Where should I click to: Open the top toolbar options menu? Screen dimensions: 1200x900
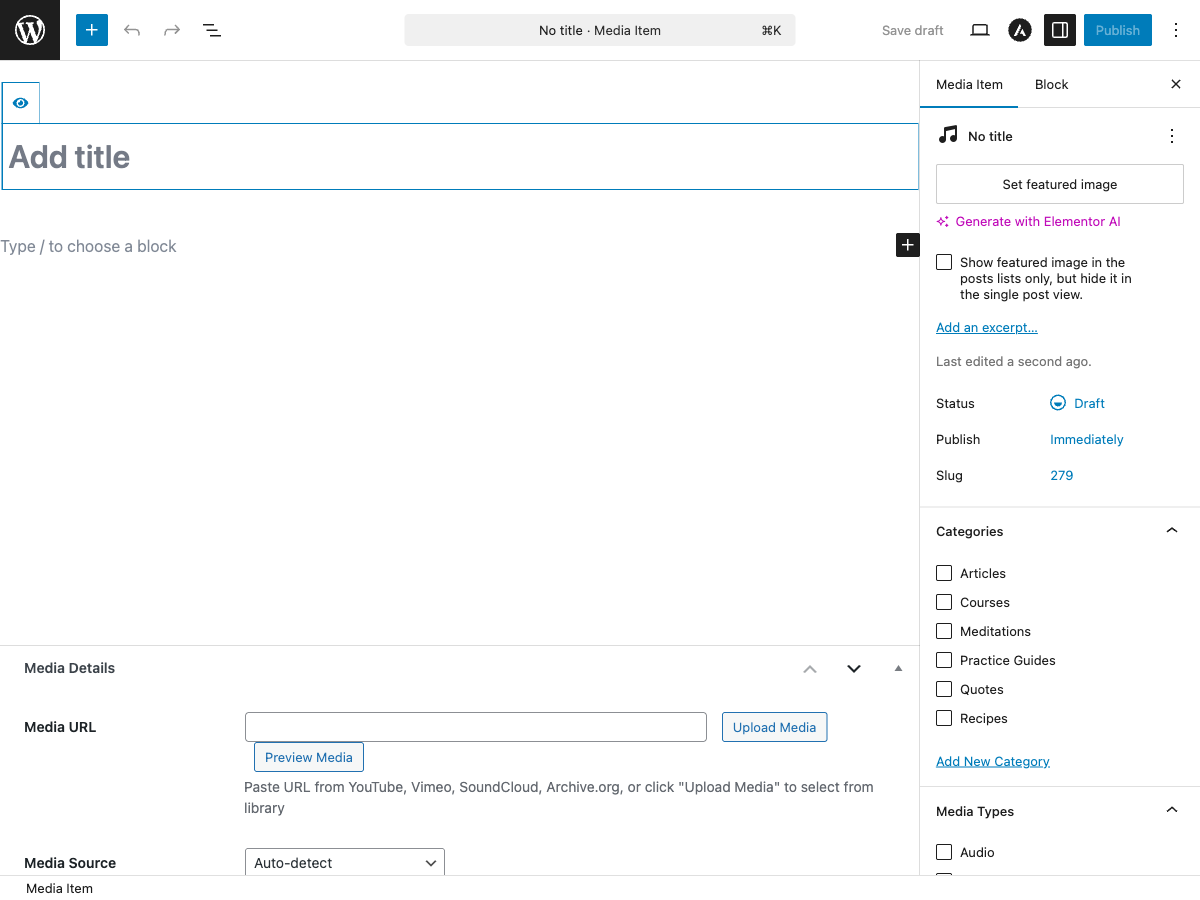click(x=1176, y=30)
